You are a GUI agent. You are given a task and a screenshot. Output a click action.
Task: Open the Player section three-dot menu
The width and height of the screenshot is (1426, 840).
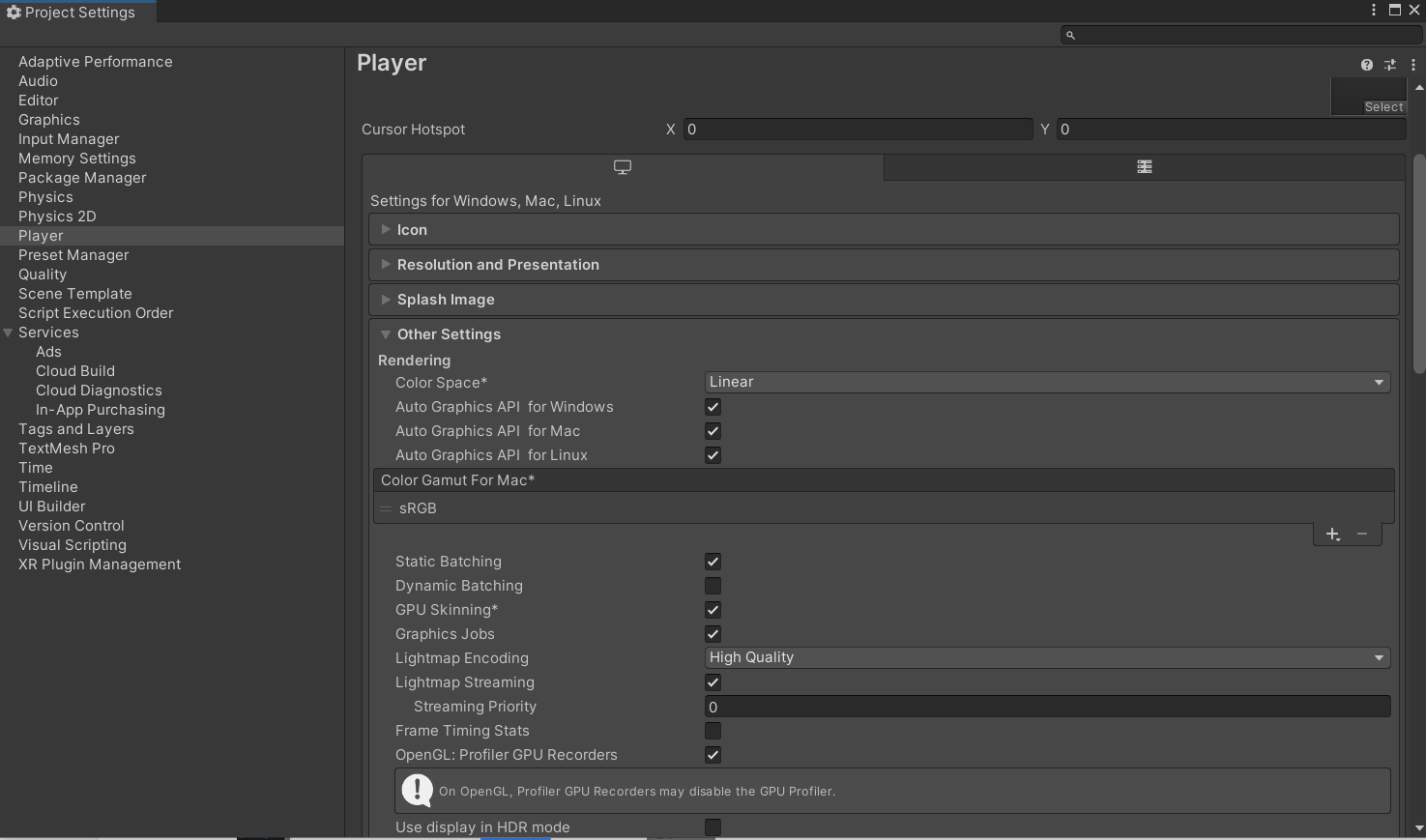click(1413, 65)
